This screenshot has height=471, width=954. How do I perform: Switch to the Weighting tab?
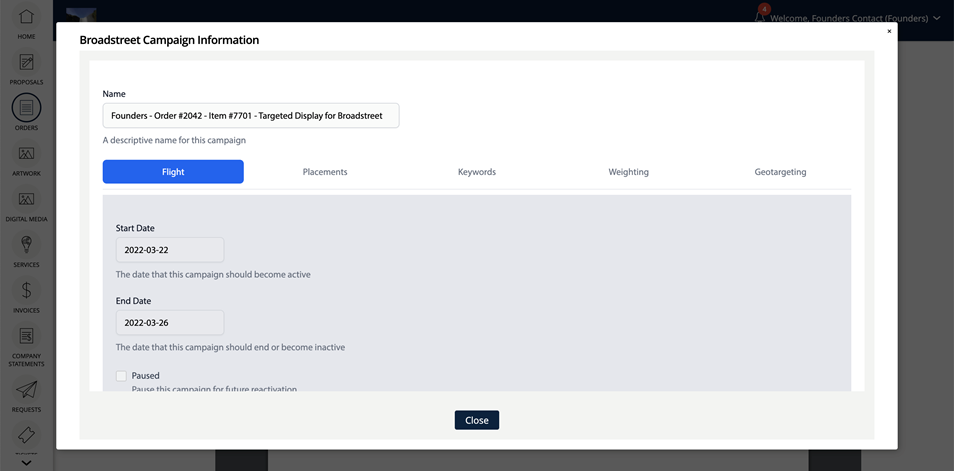(x=628, y=172)
